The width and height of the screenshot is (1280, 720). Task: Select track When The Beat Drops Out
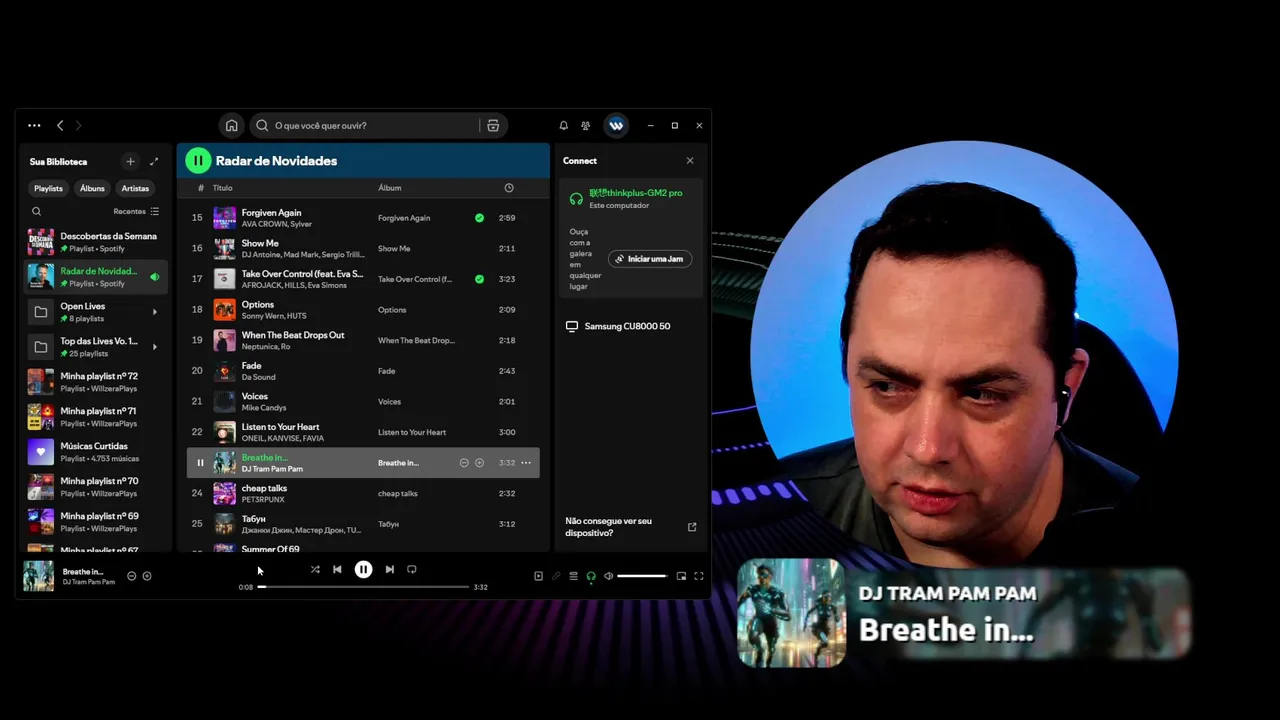[x=363, y=340]
